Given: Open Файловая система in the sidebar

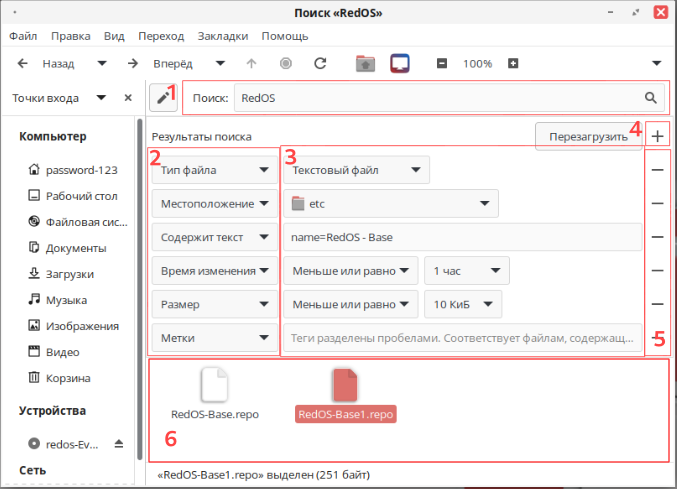Looking at the screenshot, I should click(x=78, y=222).
